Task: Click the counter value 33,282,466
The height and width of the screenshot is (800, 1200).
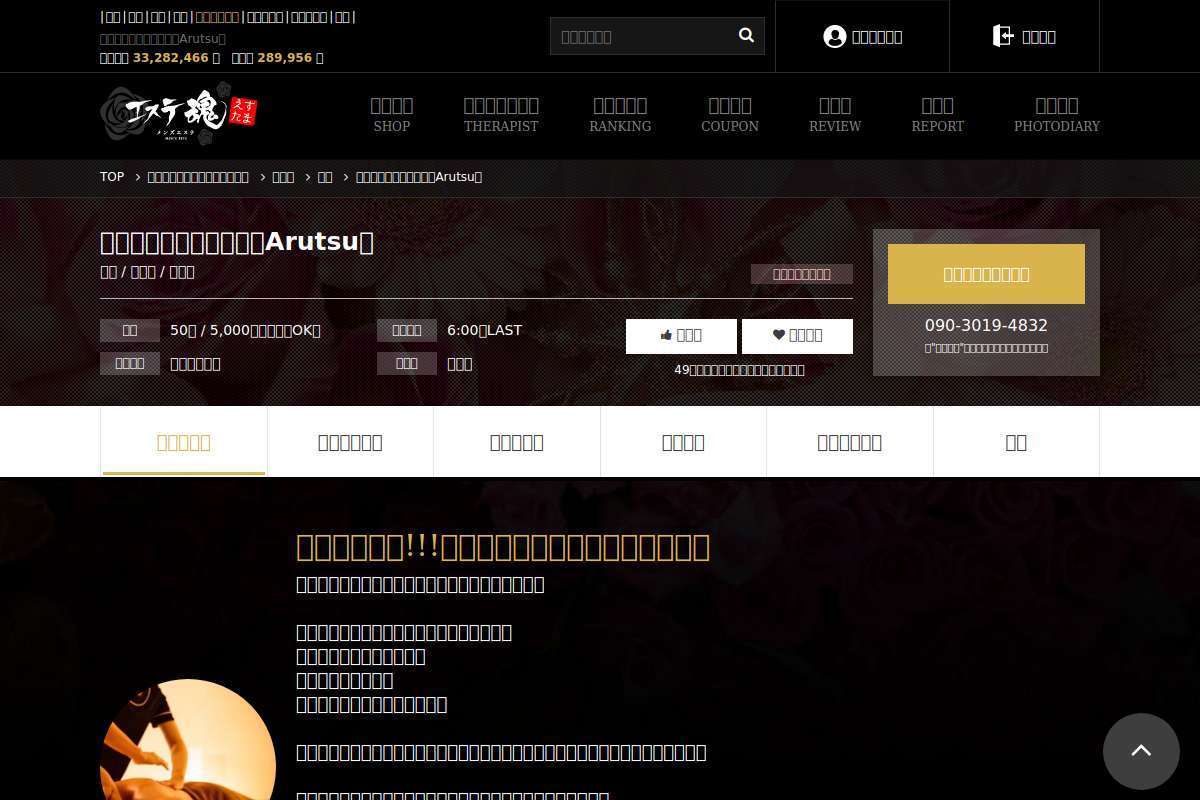Action: tap(171, 58)
